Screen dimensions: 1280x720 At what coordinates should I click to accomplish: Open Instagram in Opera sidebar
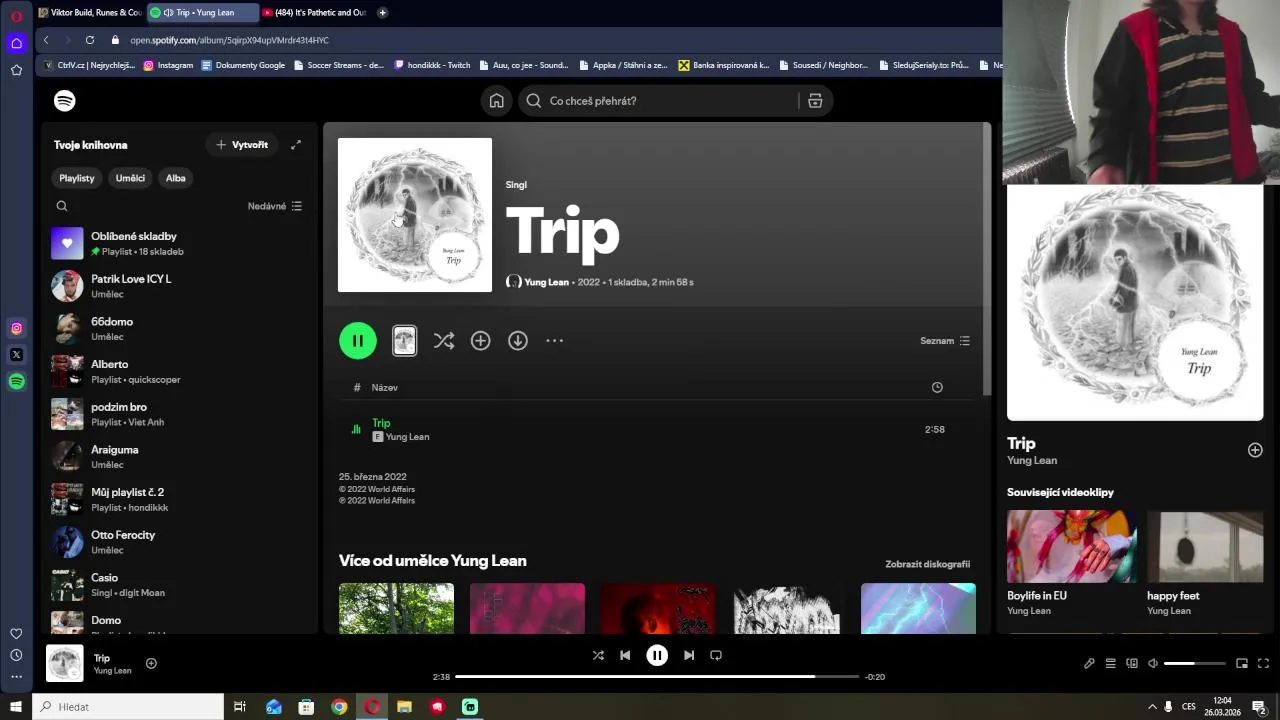pyautogui.click(x=16, y=328)
